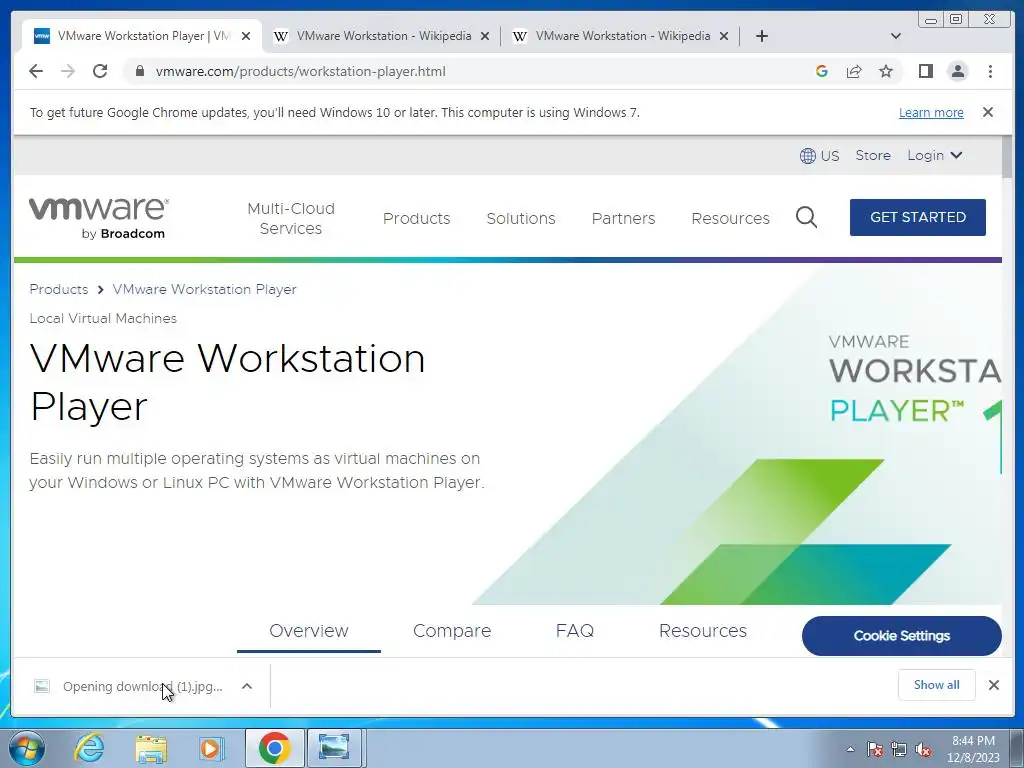The height and width of the screenshot is (768, 1024).
Task: Show hidden system tray icons arrow
Action: click(850, 749)
